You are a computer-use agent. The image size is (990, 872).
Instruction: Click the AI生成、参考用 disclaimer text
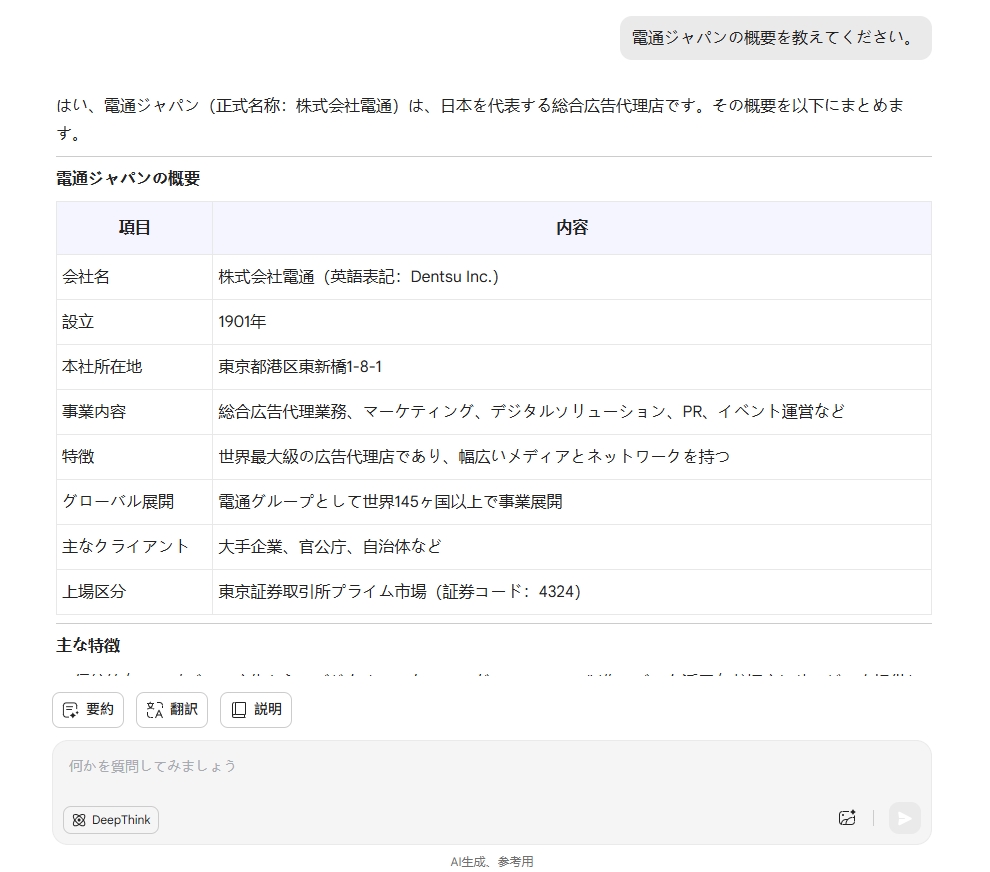[492, 862]
